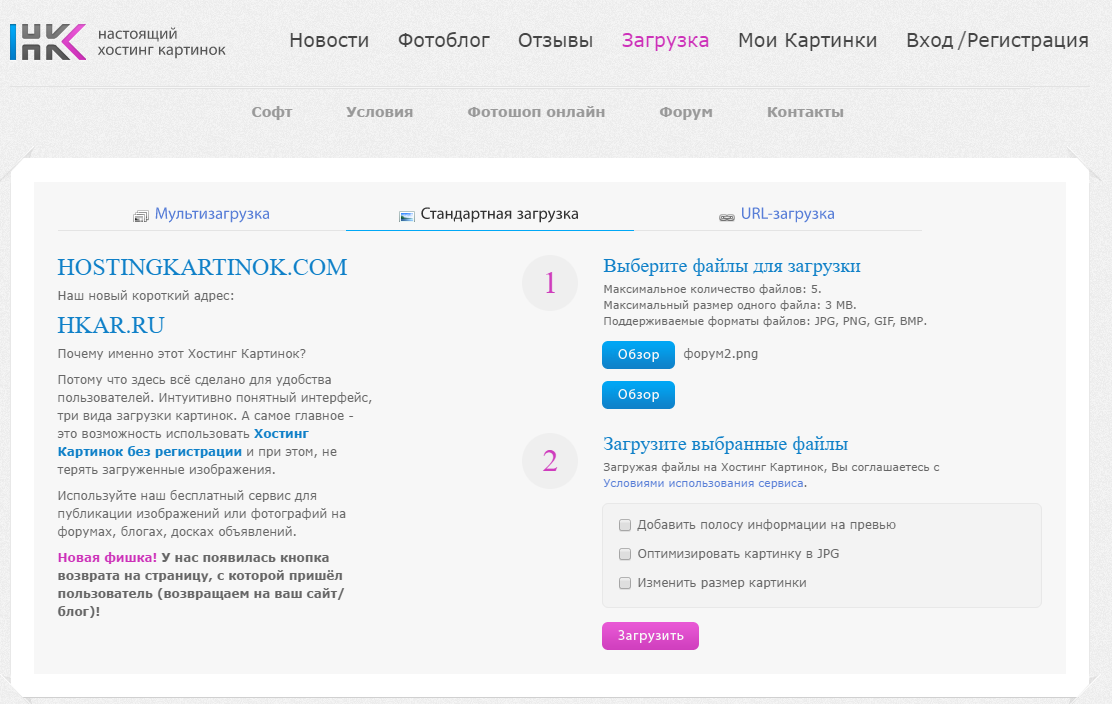Tick the Изменить размер картинки checkbox
This screenshot has height=704, width=1112.
[625, 583]
